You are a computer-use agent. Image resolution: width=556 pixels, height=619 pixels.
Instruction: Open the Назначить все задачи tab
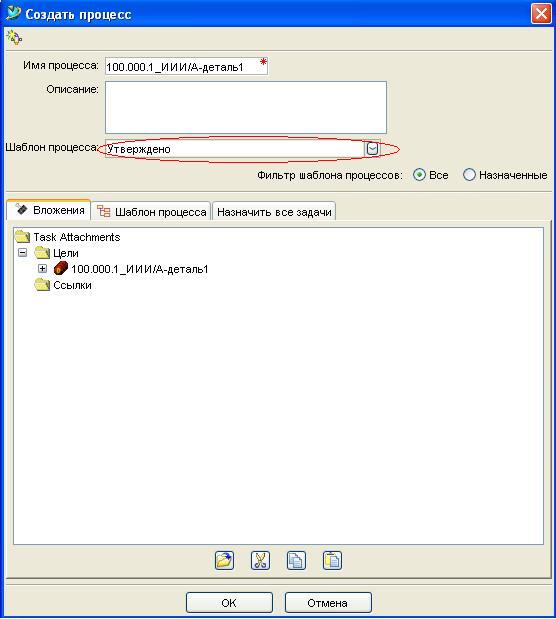pyautogui.click(x=274, y=212)
